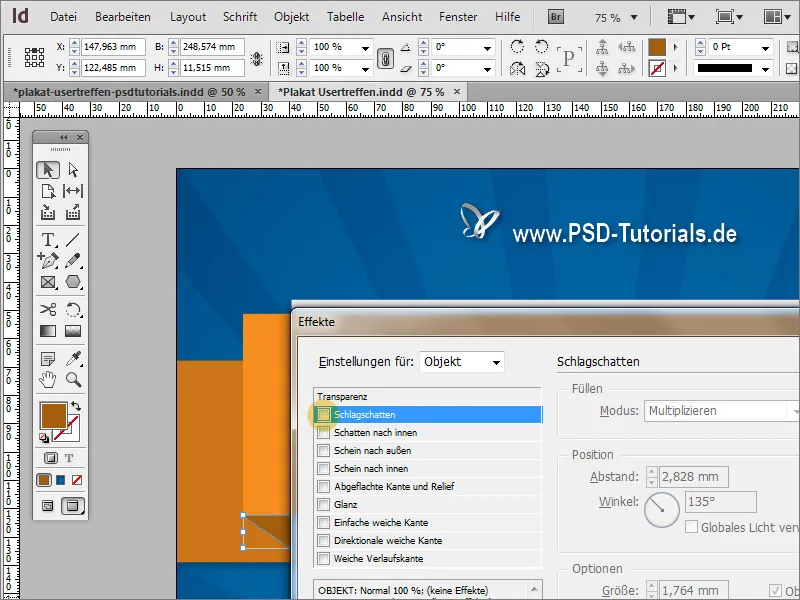The width and height of the screenshot is (800, 600).
Task: Click the reference point locator grid
Action: click(34, 57)
